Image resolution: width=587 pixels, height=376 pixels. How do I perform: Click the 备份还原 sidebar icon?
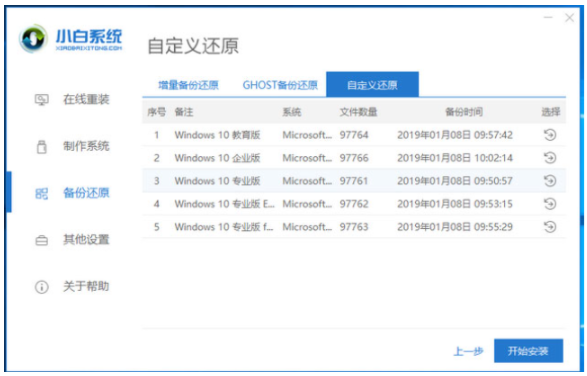click(42, 193)
